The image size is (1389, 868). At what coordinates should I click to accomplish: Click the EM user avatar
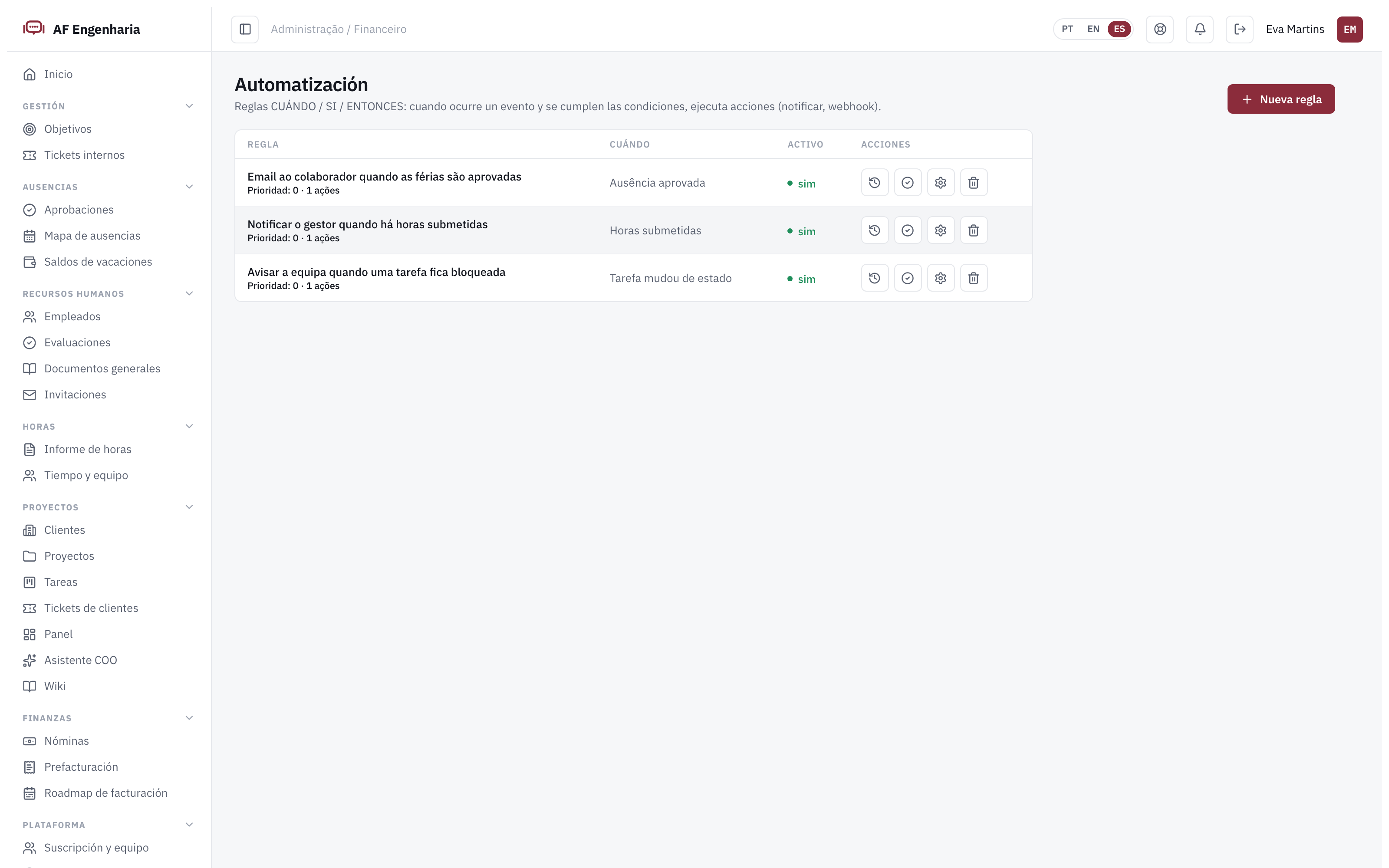point(1350,29)
